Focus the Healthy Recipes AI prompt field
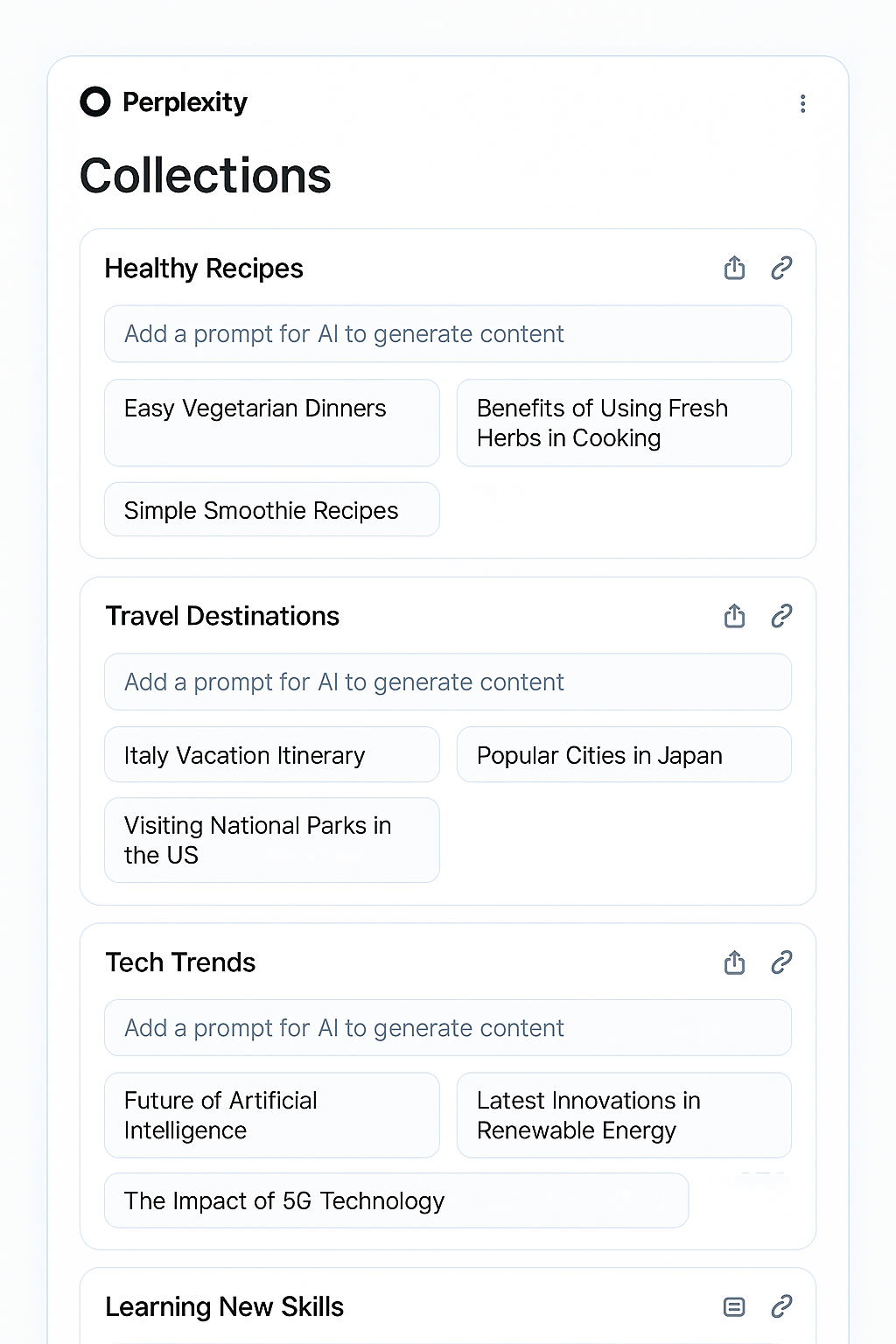Screen dimensions: 896x1344 coord(448,333)
